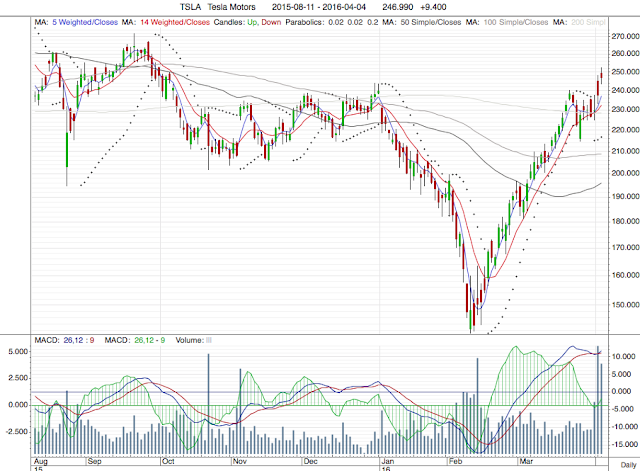Click the -10.000 indicator axis label
The height and width of the screenshot is (471, 640).
[624, 427]
